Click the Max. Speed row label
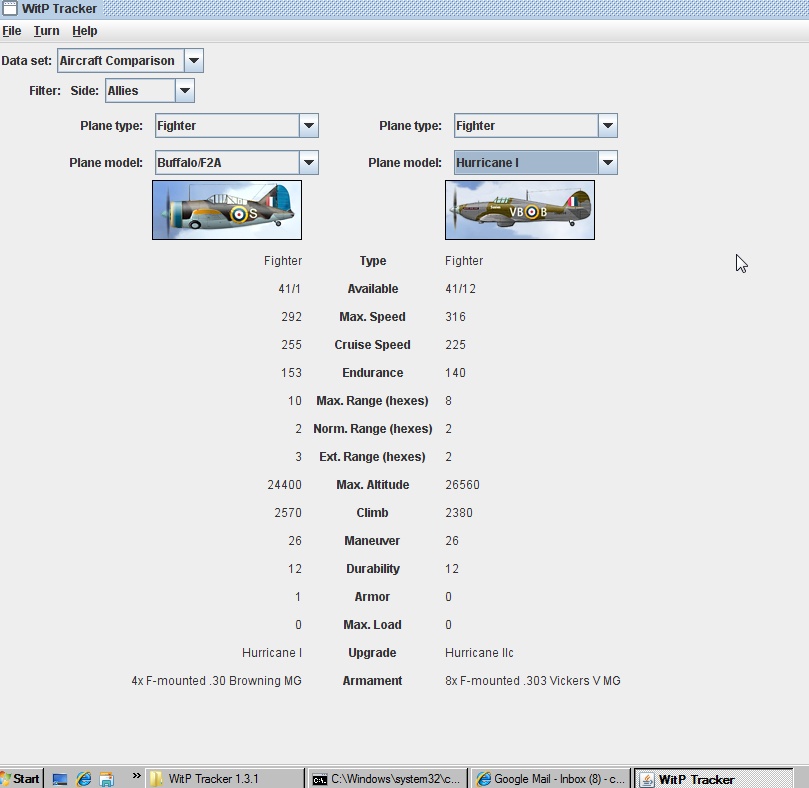 pos(373,317)
